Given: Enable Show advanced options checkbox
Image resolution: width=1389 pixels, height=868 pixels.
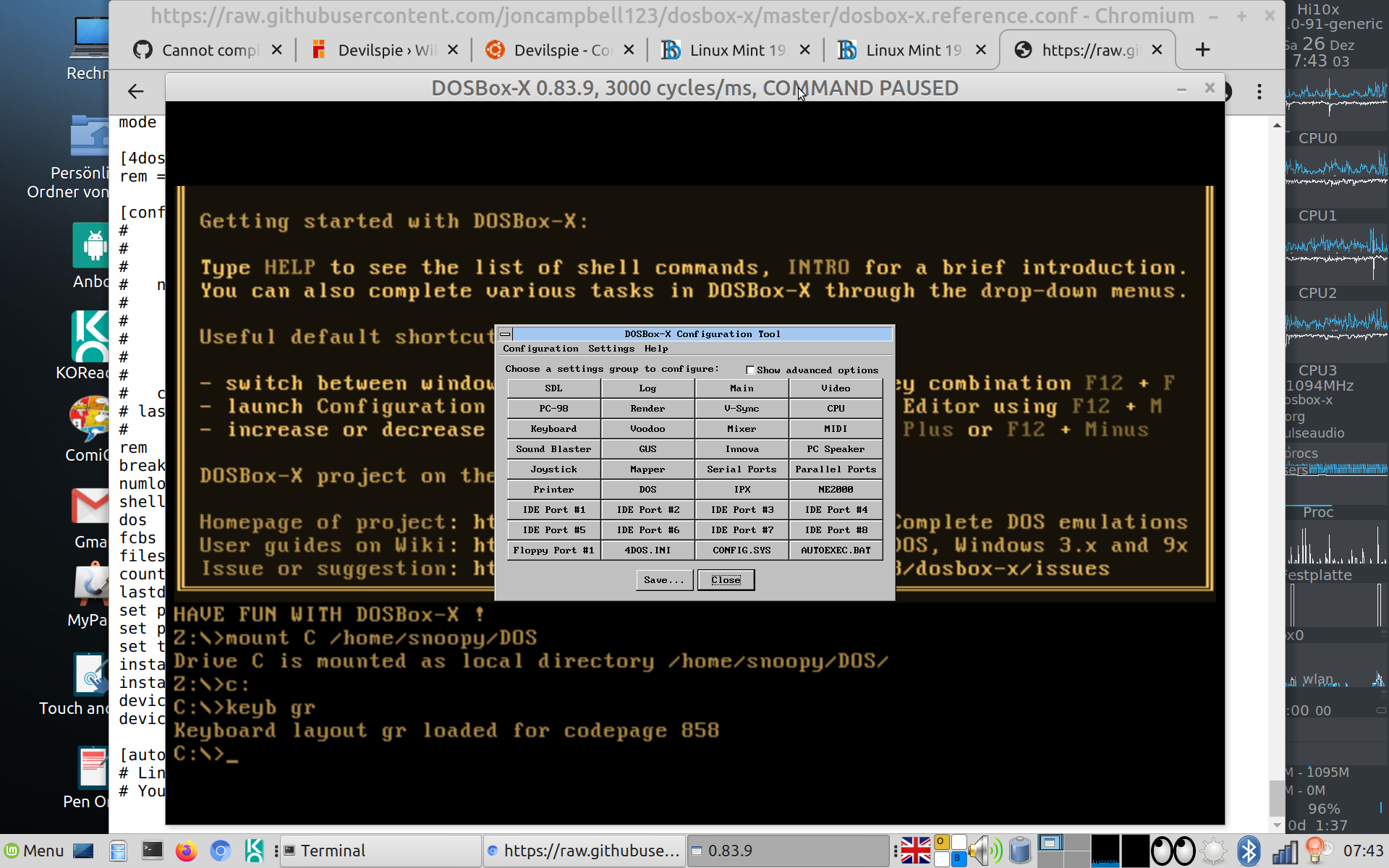Looking at the screenshot, I should click(x=750, y=370).
